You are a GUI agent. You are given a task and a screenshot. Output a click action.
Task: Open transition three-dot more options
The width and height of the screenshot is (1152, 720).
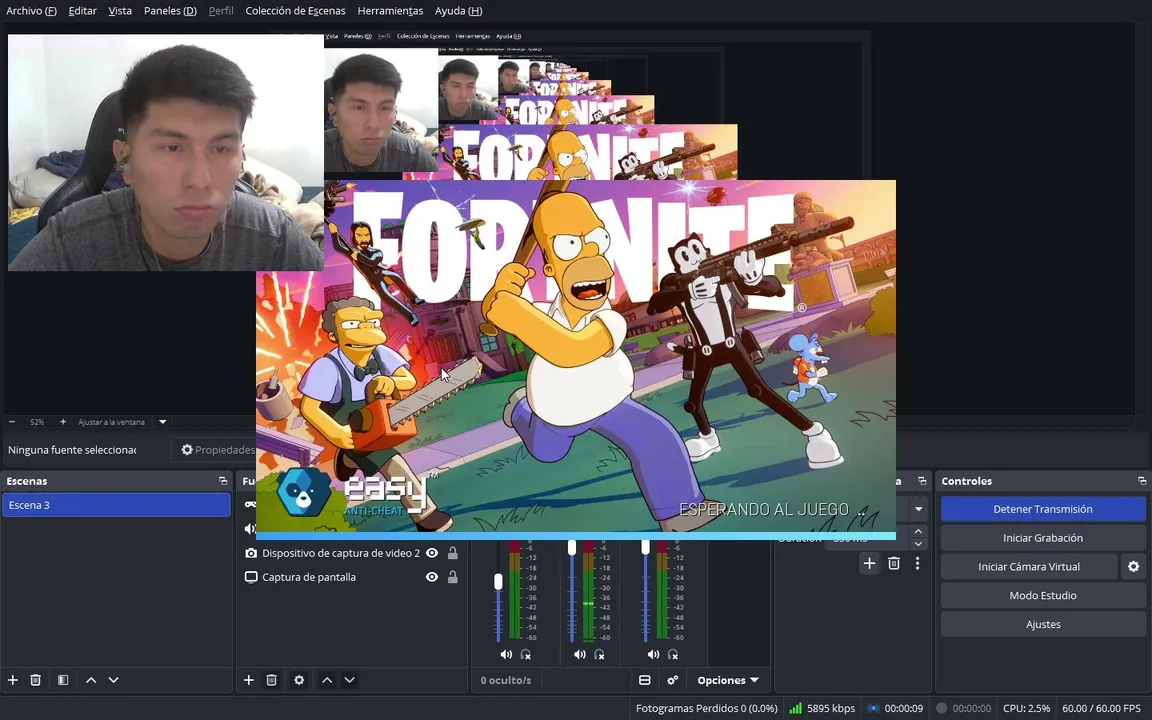coord(917,564)
